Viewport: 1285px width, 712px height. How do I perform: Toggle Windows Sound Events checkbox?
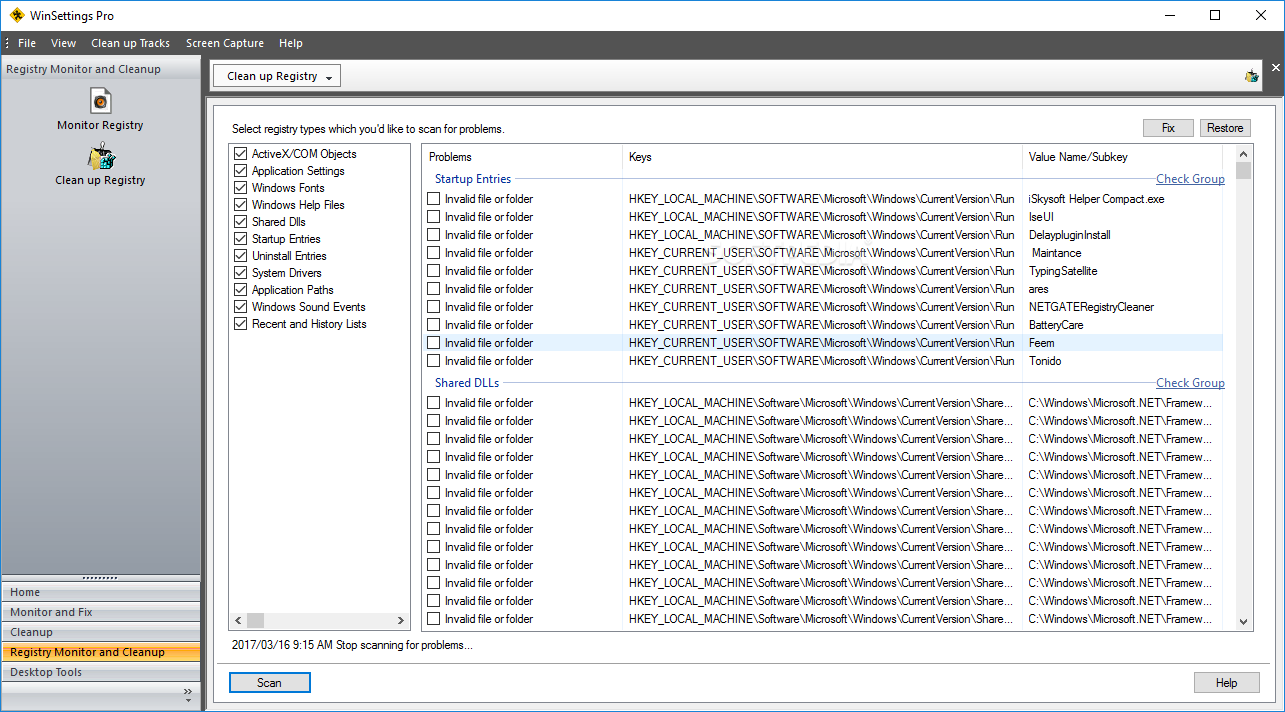coord(240,307)
